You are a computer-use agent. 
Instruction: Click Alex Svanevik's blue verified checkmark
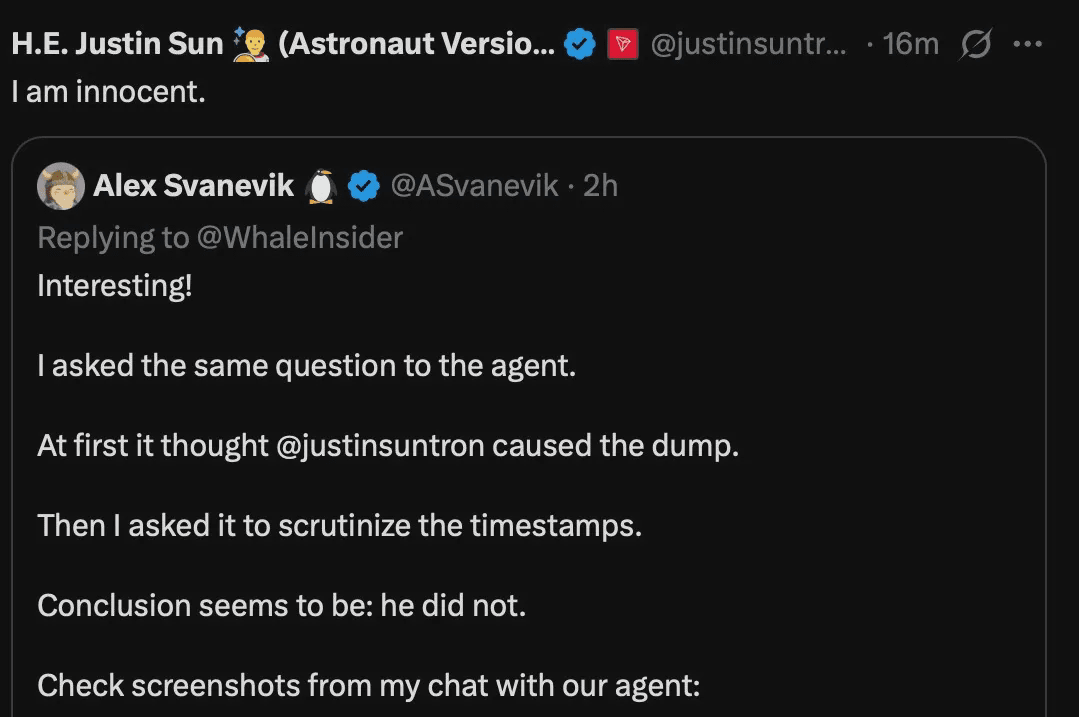(363, 186)
